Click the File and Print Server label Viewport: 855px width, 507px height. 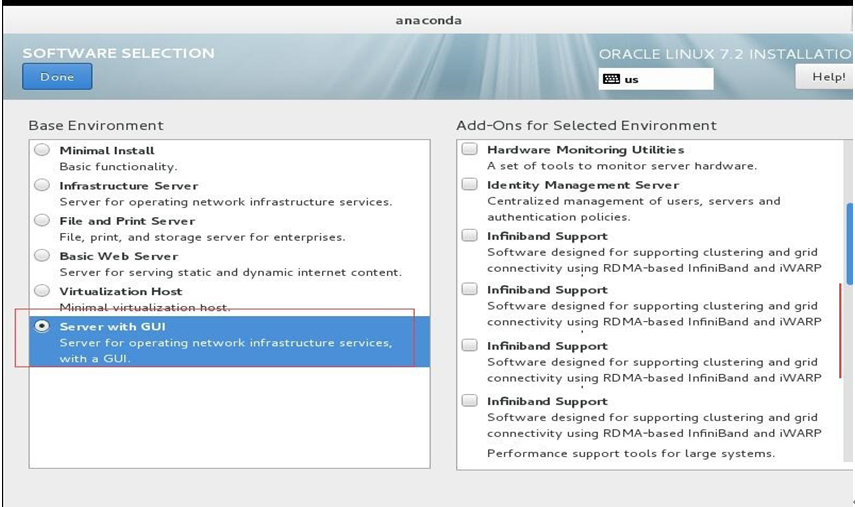click(x=127, y=221)
